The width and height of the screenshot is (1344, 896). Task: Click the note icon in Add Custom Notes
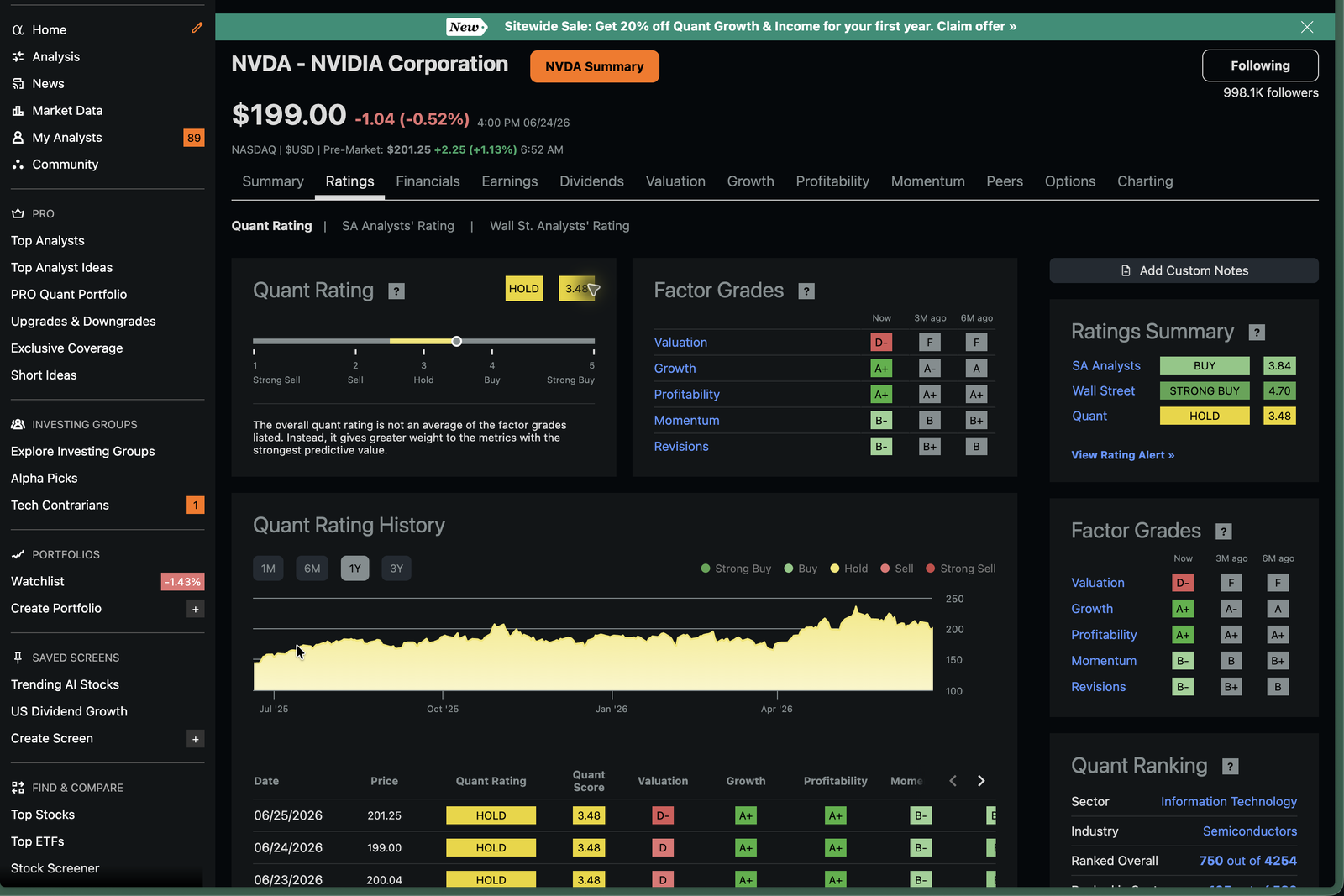[1126, 270]
